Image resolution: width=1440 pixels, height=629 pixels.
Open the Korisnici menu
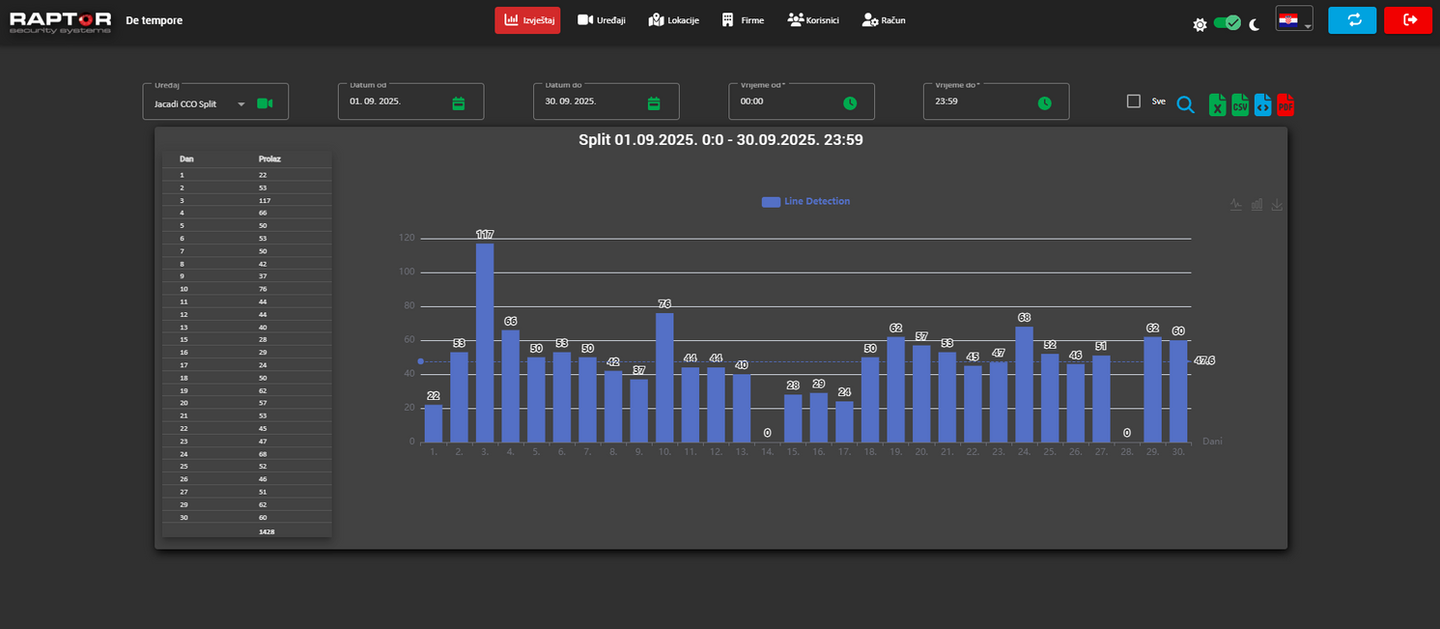click(x=813, y=20)
